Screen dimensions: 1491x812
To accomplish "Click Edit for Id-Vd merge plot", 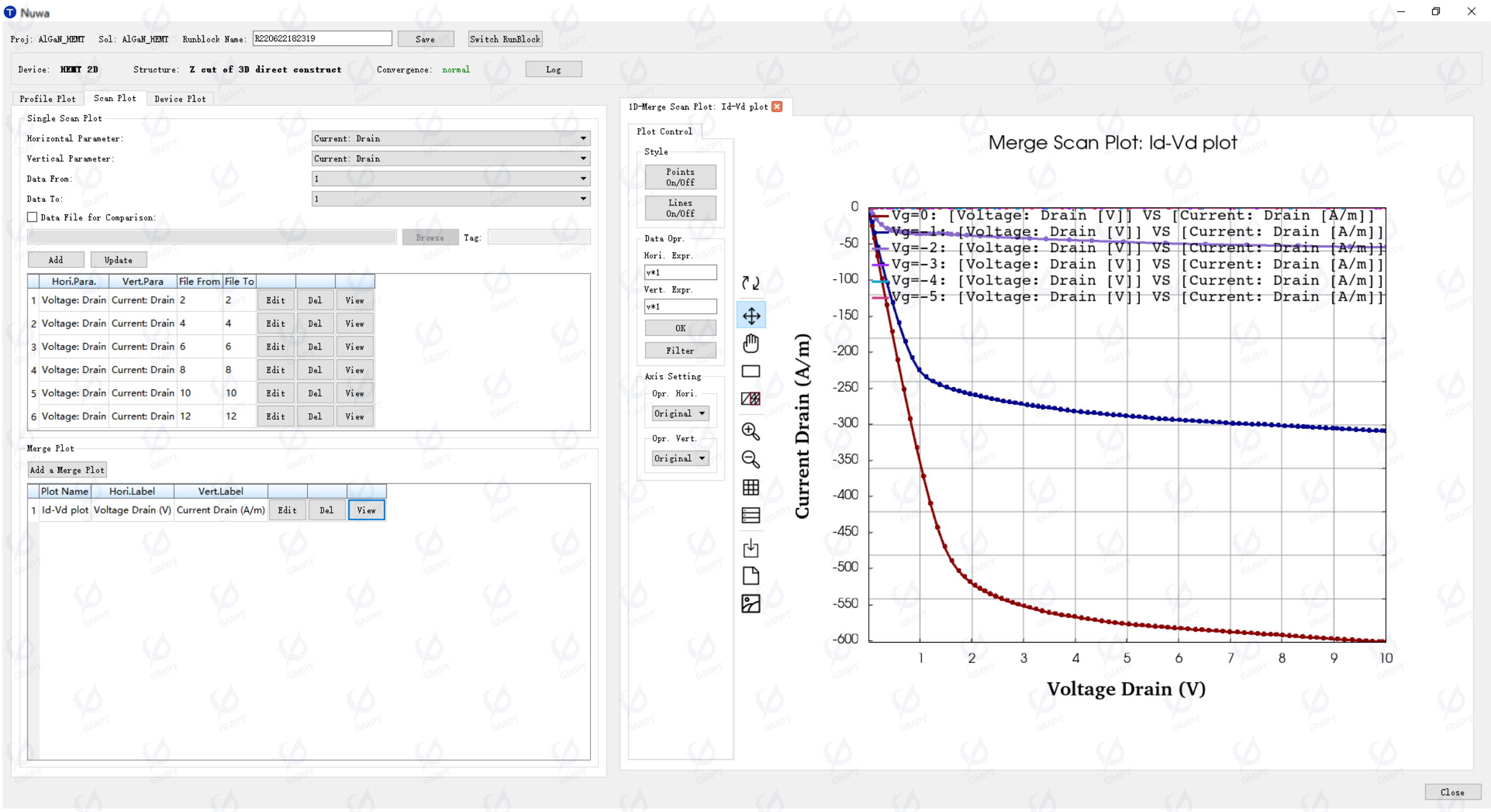I will pyautogui.click(x=287, y=510).
